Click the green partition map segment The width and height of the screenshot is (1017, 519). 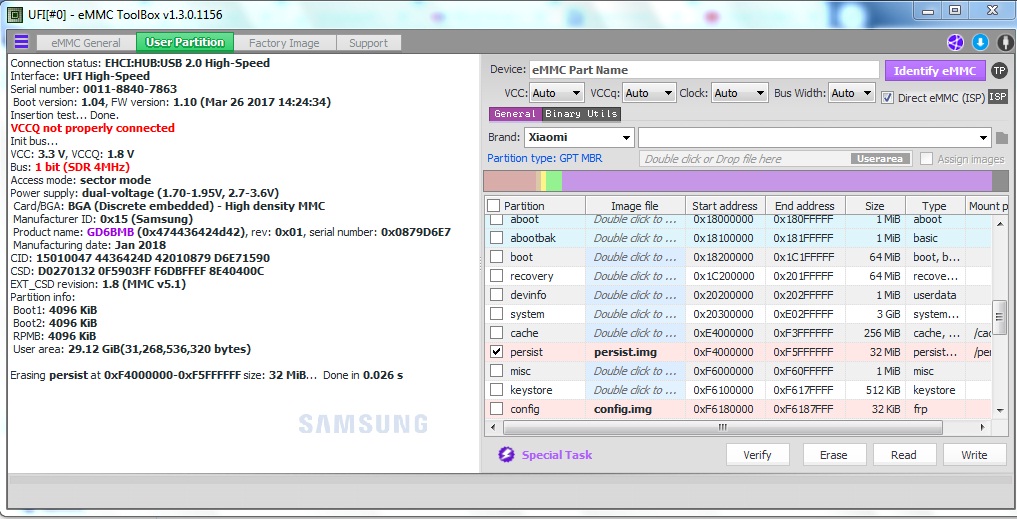pyautogui.click(x=554, y=180)
